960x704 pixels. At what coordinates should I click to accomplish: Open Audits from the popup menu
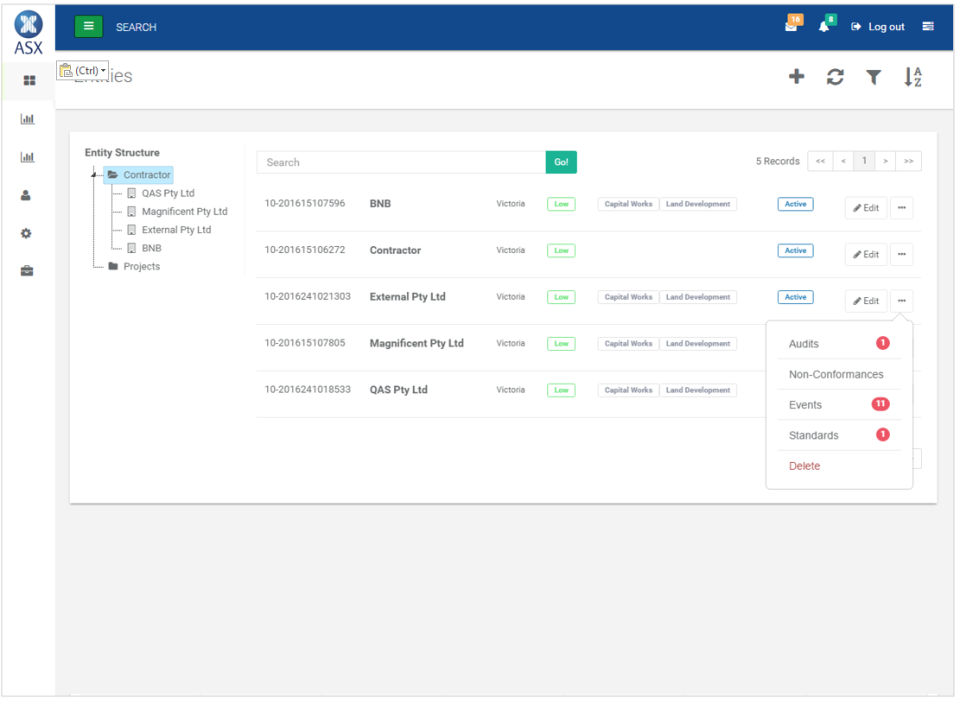pyautogui.click(x=839, y=344)
